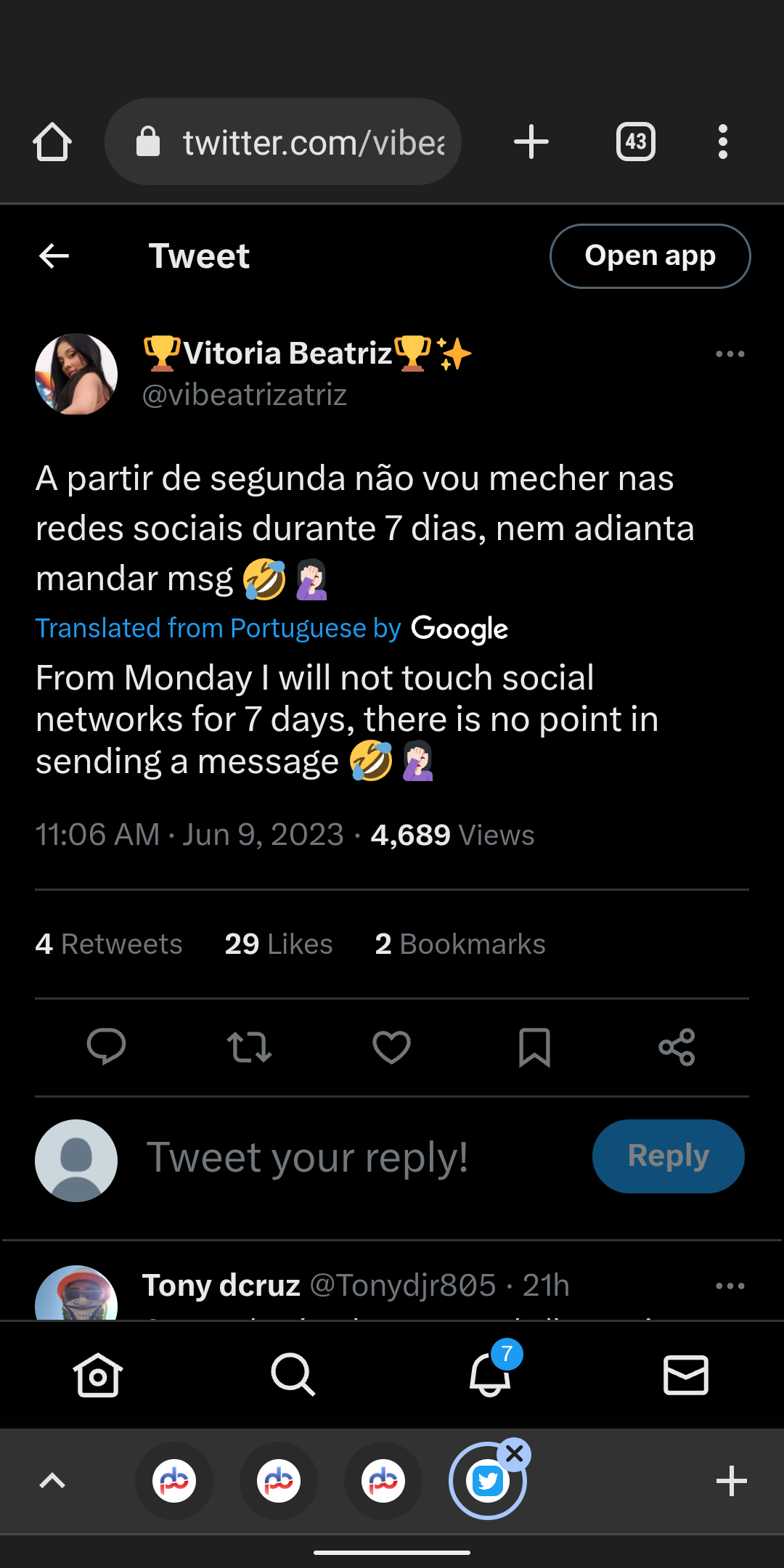This screenshot has width=784, height=1568.
Task: Go to the Twitter Home tab
Action: (98, 1374)
